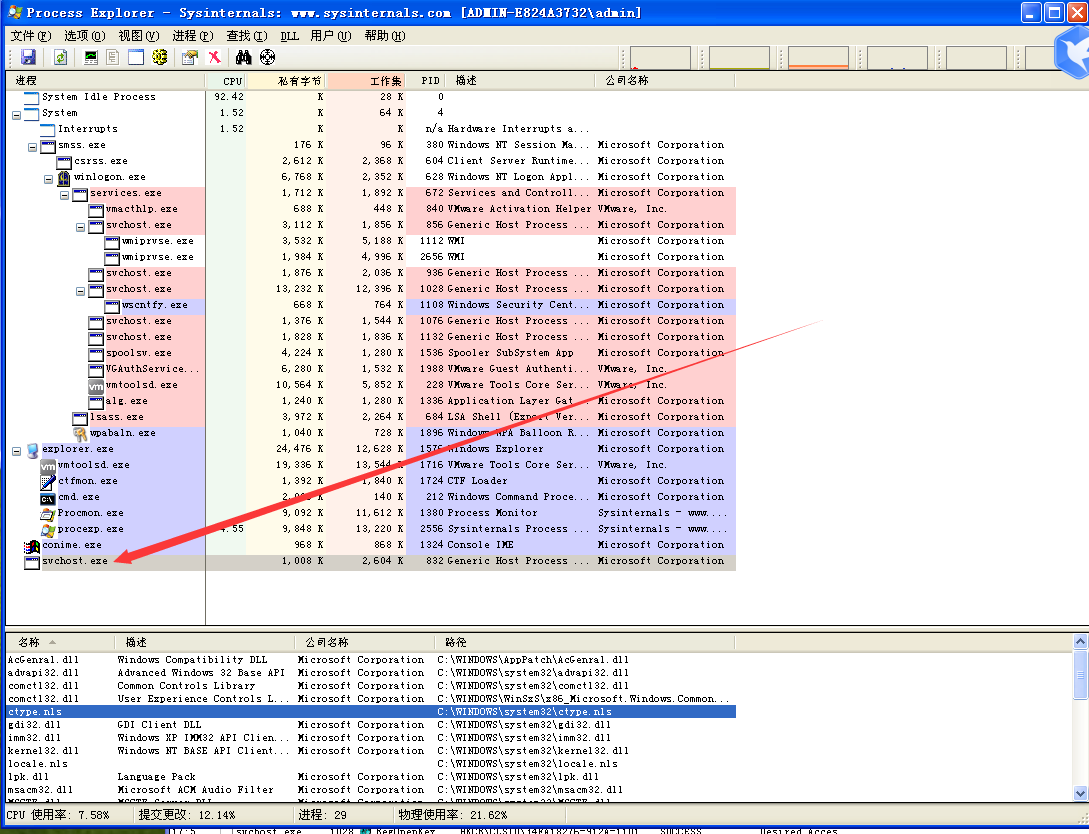Click the red X Kill Process icon

[x=215, y=58]
